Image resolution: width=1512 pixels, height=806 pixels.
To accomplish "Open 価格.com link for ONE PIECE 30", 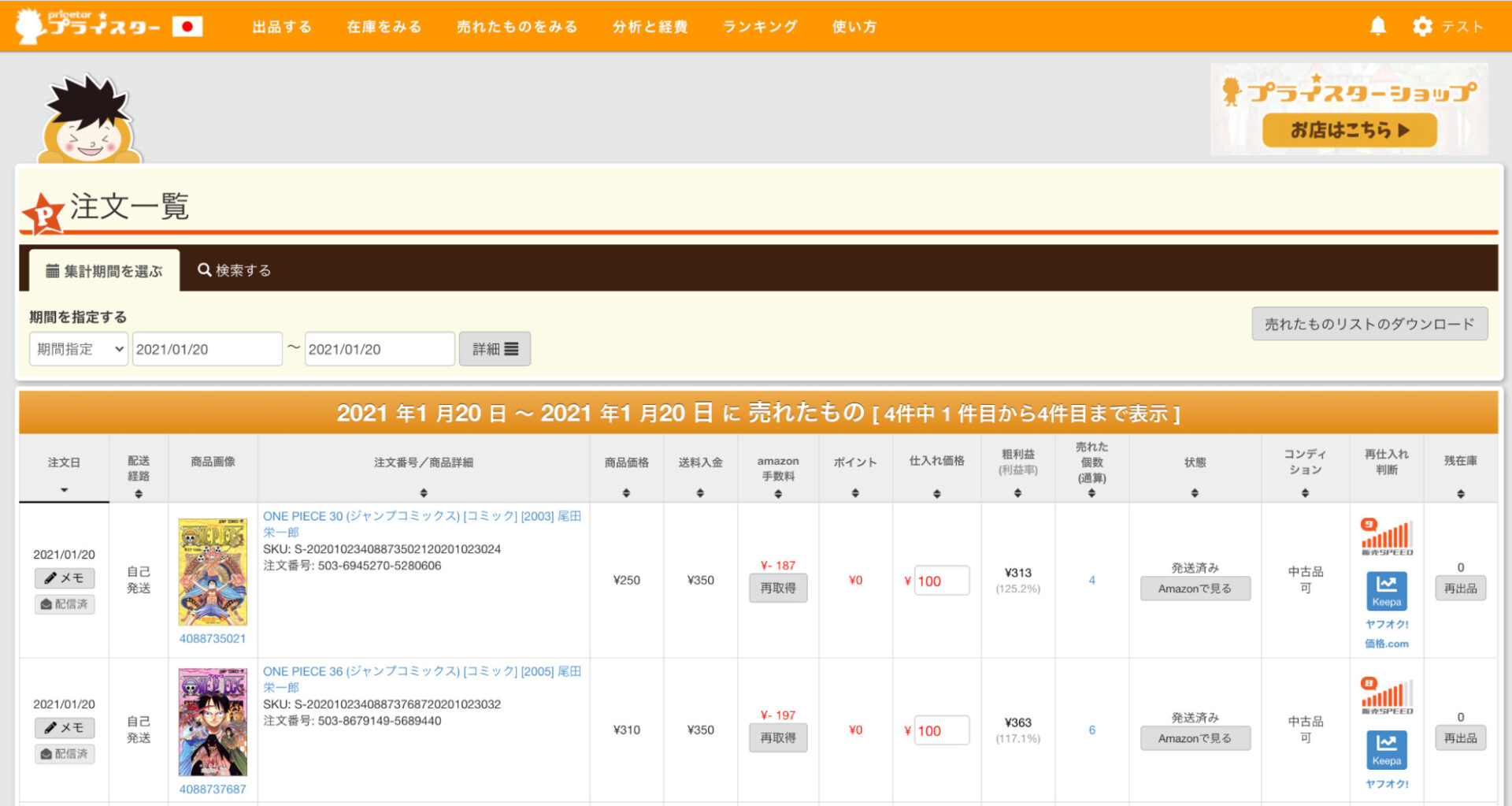I will pyautogui.click(x=1386, y=644).
